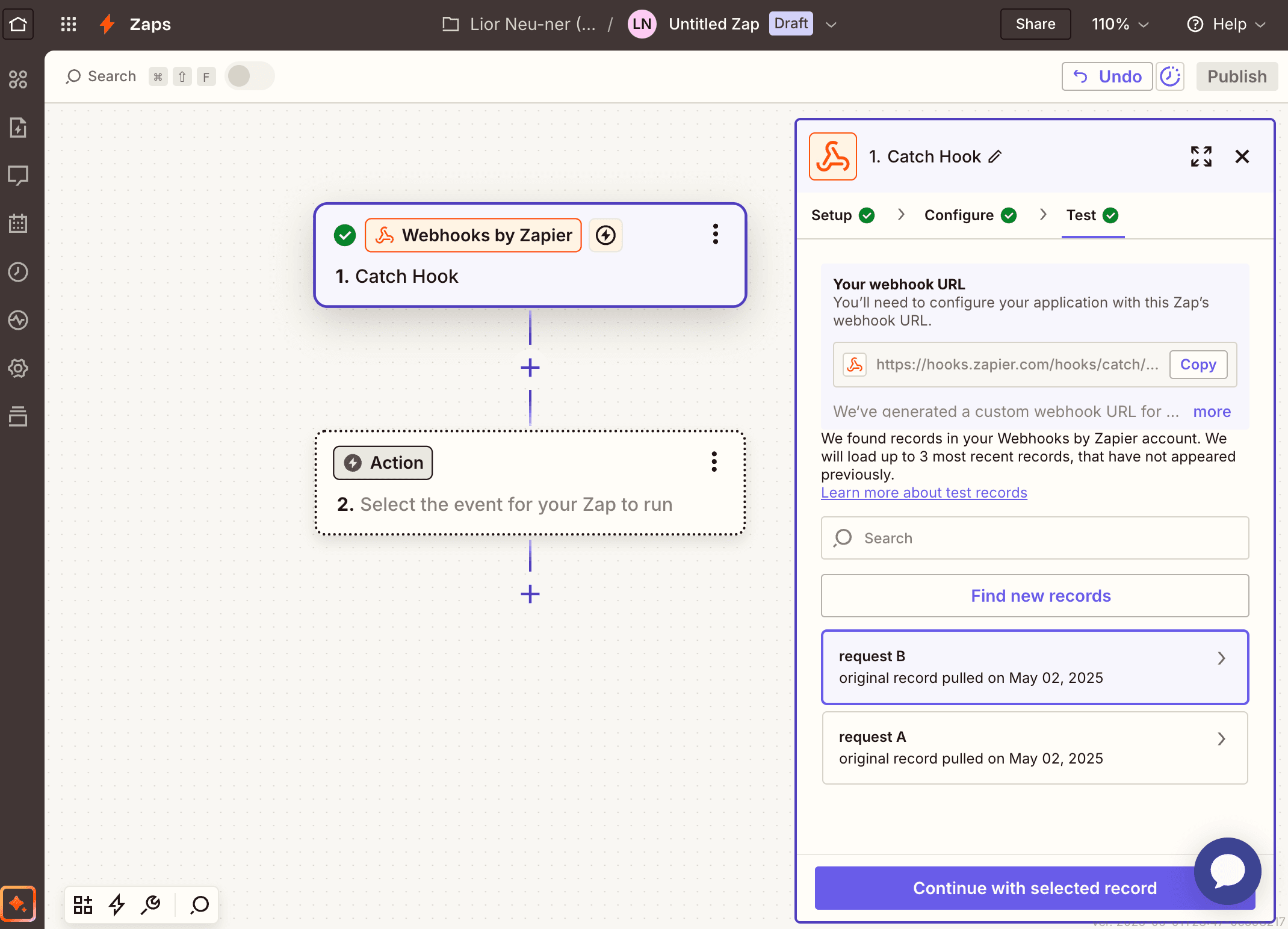The image size is (1288, 929).
Task: Click the Share button
Action: click(x=1035, y=24)
